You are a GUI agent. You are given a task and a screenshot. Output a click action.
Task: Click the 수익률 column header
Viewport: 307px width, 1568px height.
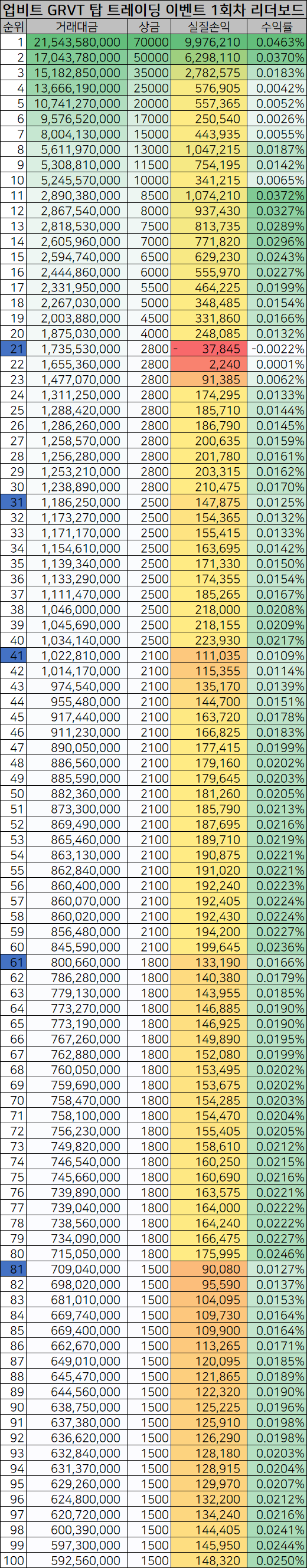point(277,27)
